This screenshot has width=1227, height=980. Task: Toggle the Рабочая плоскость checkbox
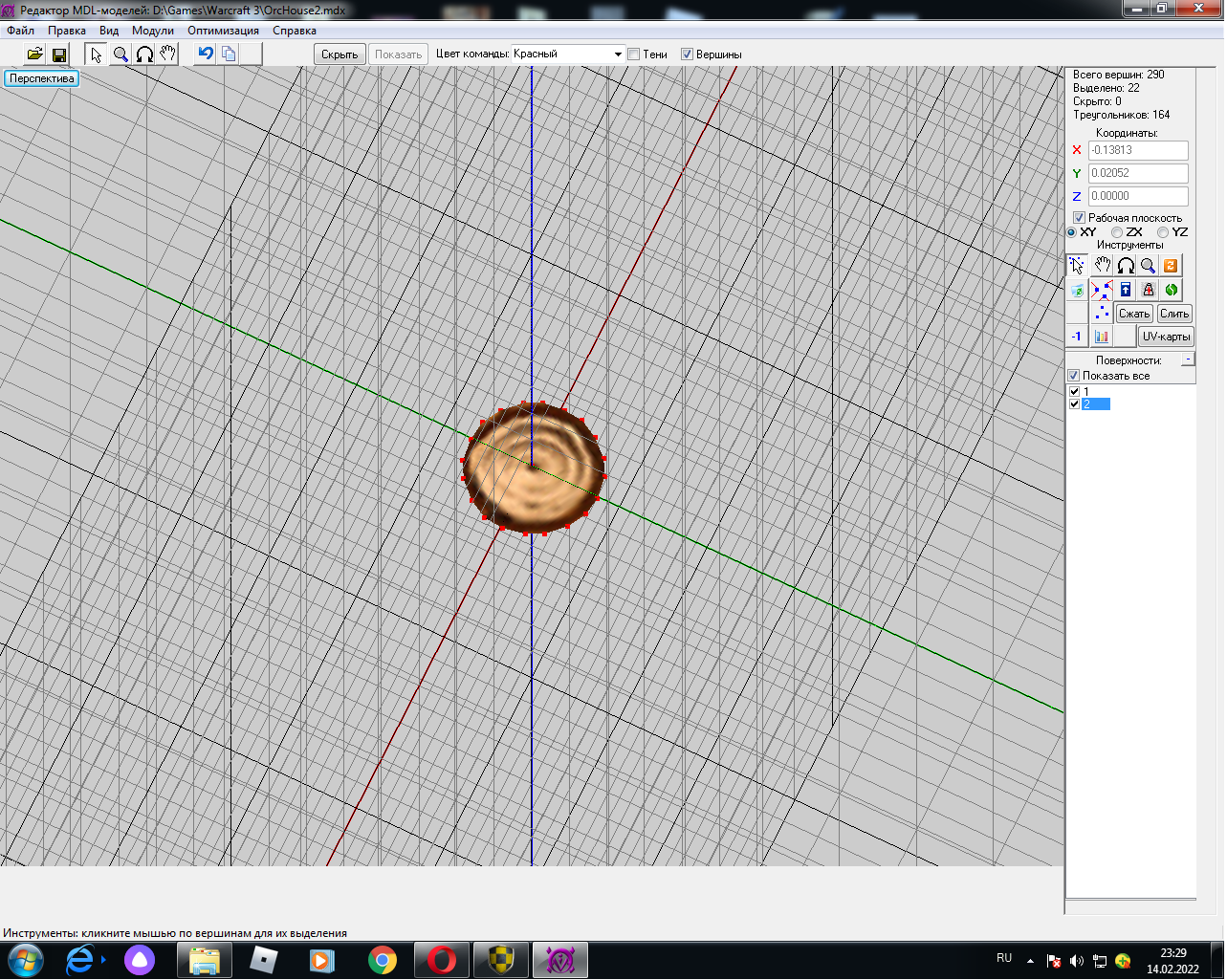pos(1079,218)
